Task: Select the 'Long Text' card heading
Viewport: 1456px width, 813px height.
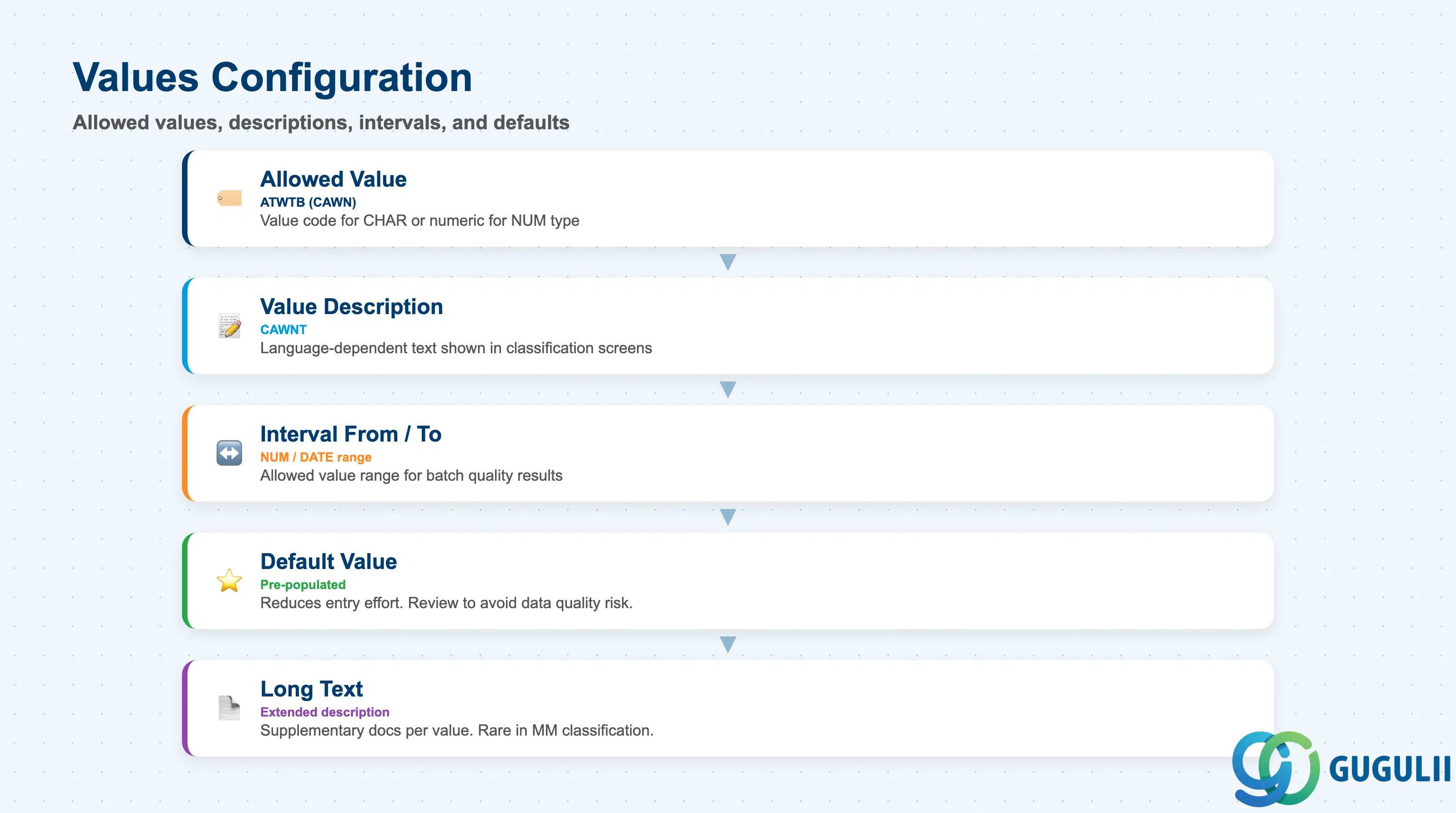Action: [x=311, y=689]
